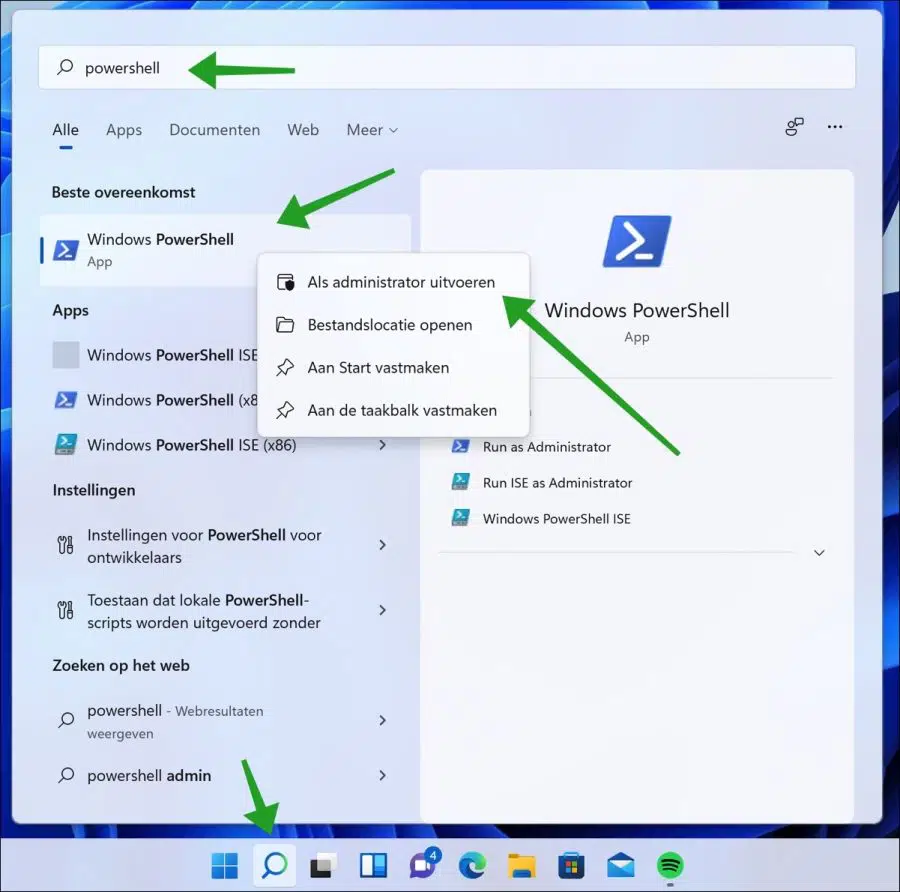This screenshot has width=900, height=892.
Task: Click the Windows PowerShell (x86) app icon
Action: click(65, 400)
